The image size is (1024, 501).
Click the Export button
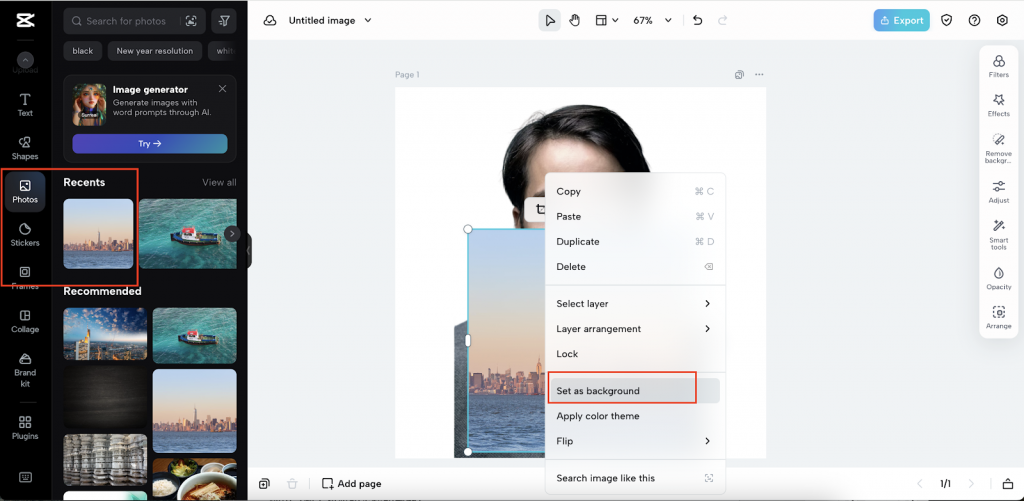[x=901, y=20]
